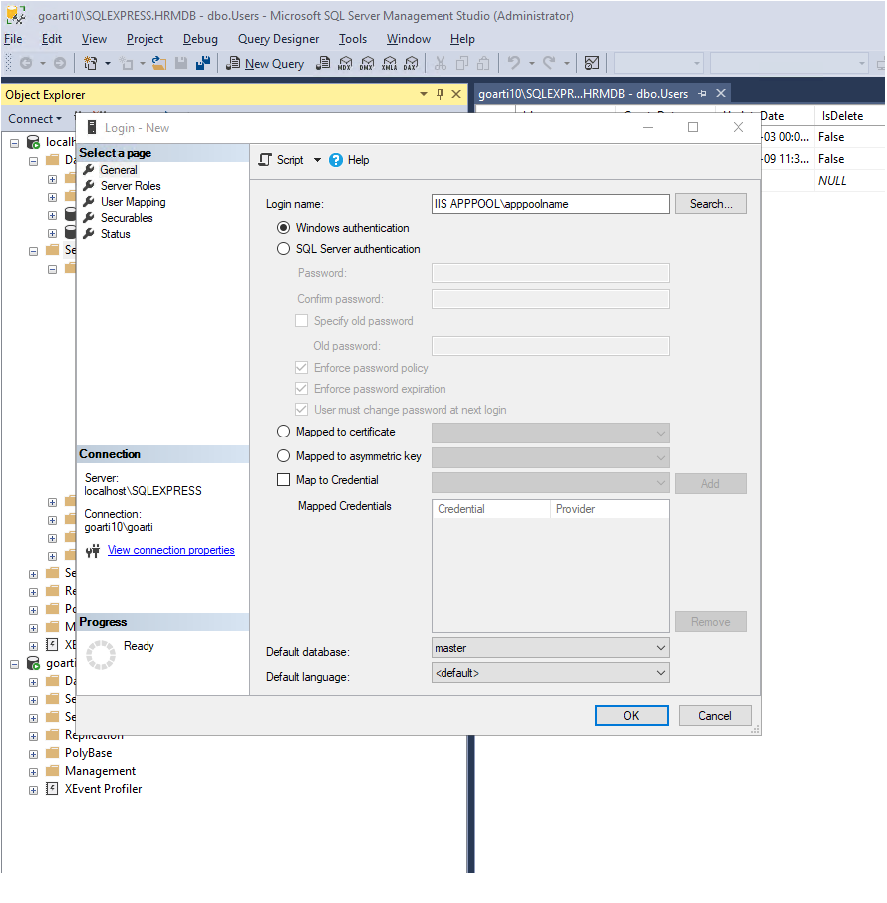Click the Open File folder icon

point(159,63)
